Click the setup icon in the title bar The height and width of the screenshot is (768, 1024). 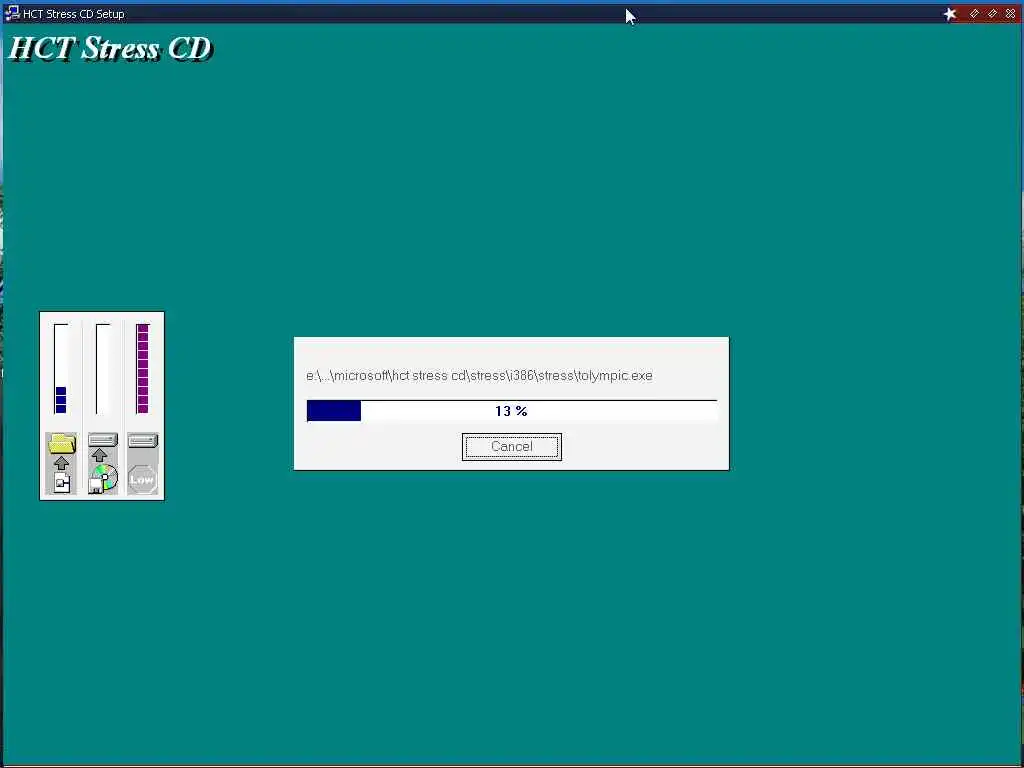pos(12,13)
